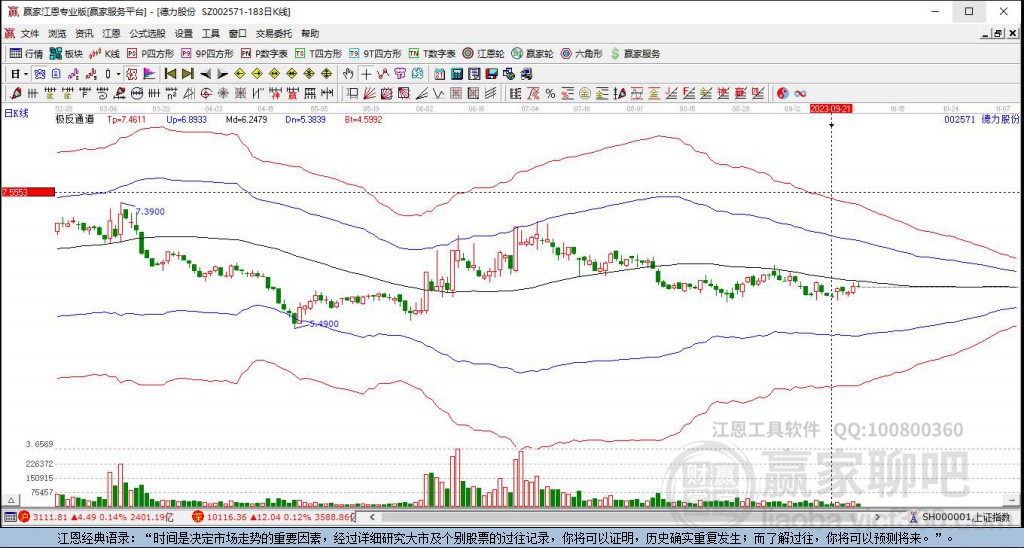Click the save disk icon in toolbar

pos(492,74)
